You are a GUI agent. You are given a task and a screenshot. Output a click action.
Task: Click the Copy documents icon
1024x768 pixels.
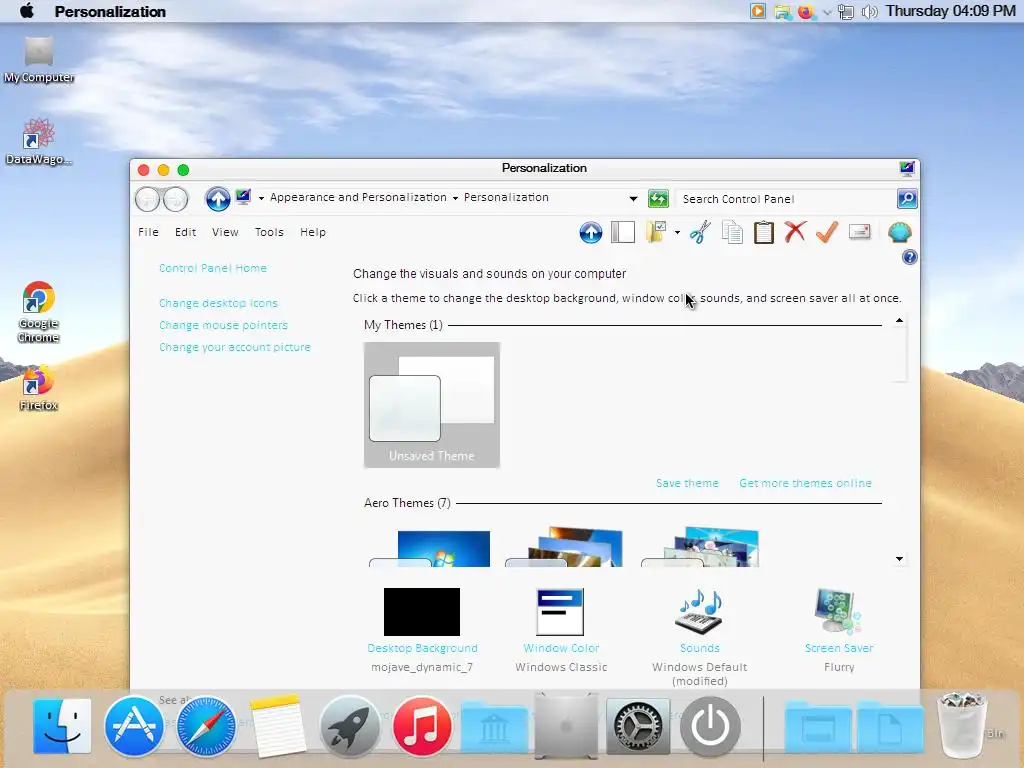[732, 232]
